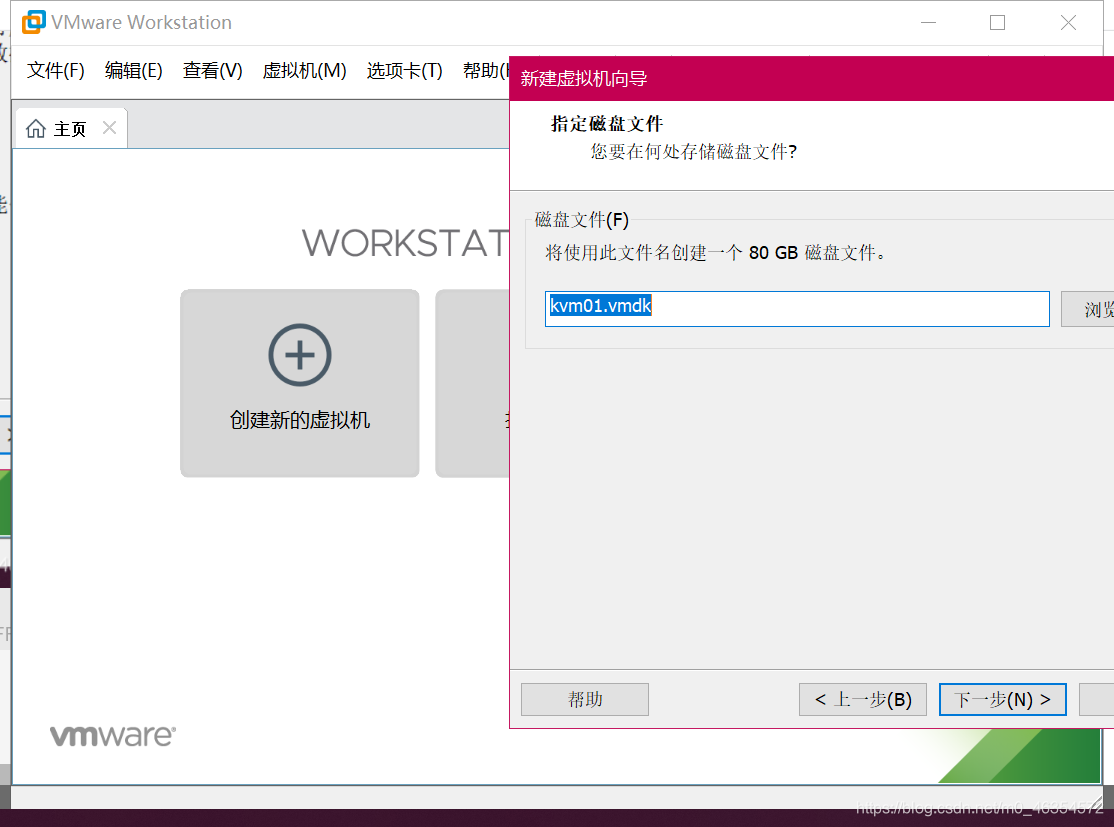Click the 80 GB 磁盘文件 description text
This screenshot has height=827, width=1114.
click(x=715, y=252)
